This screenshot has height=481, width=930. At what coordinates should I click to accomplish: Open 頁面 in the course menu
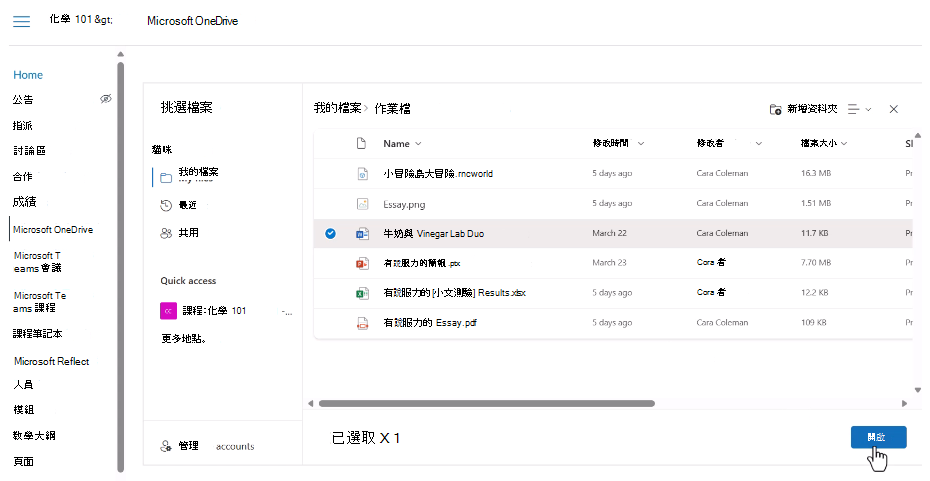[24, 461]
